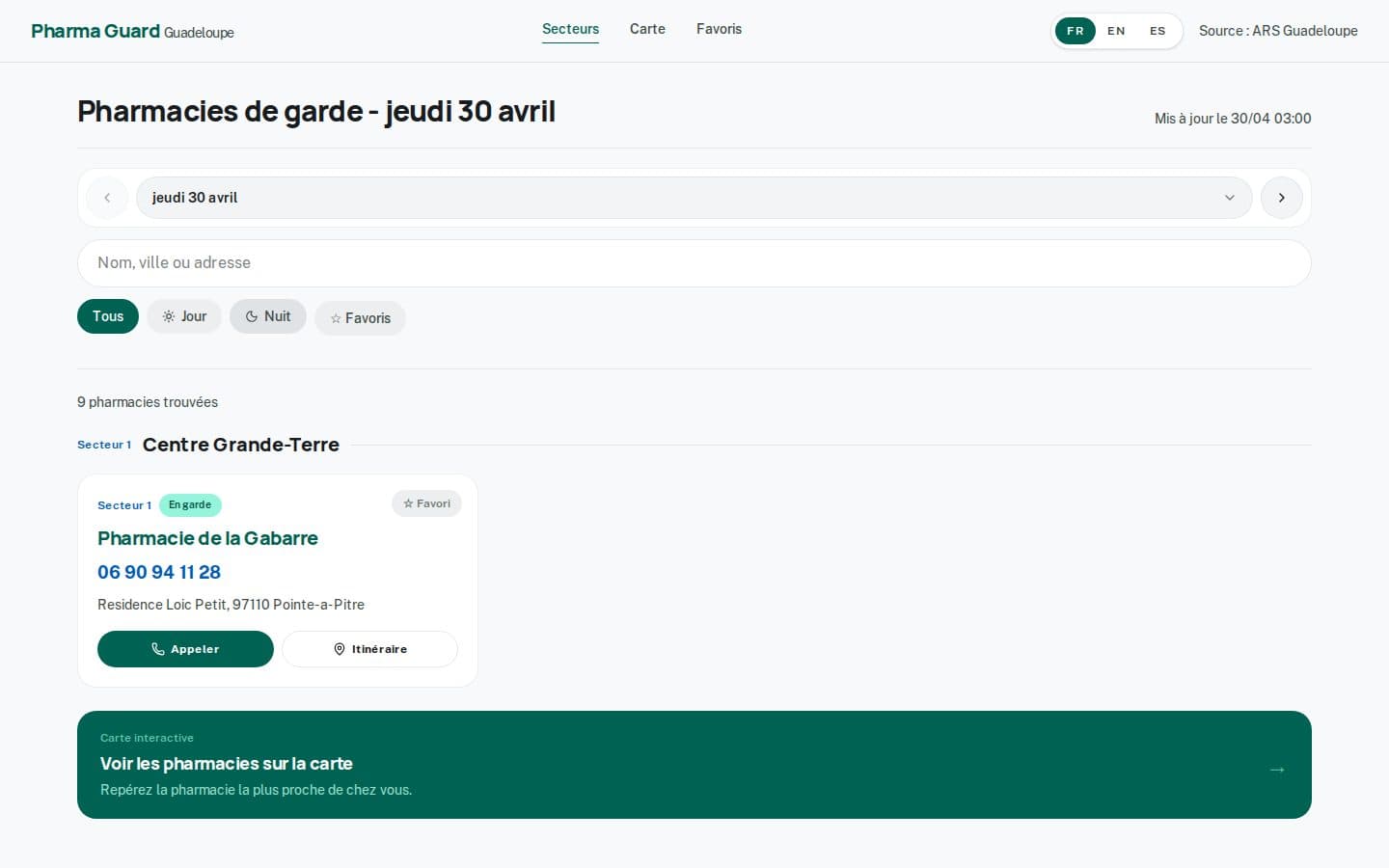Switch language to ES
The height and width of the screenshot is (868, 1389).
click(x=1157, y=31)
